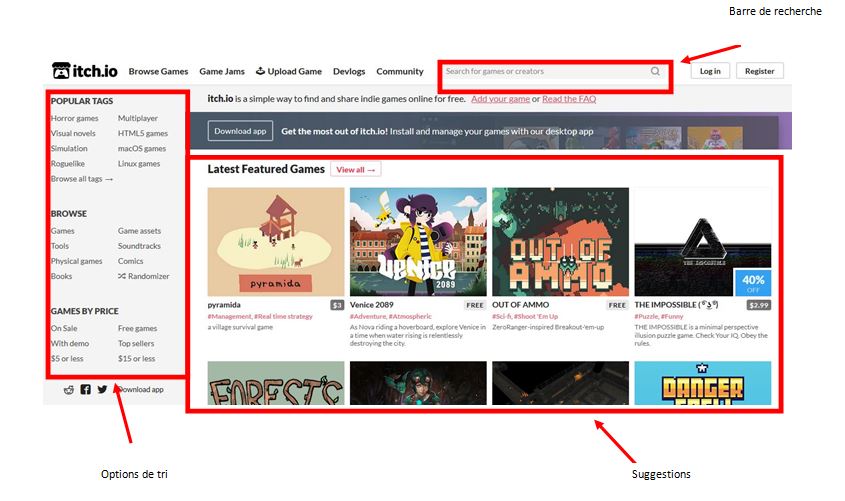Open the Devlogs section
The image size is (845, 501).
[x=349, y=71]
